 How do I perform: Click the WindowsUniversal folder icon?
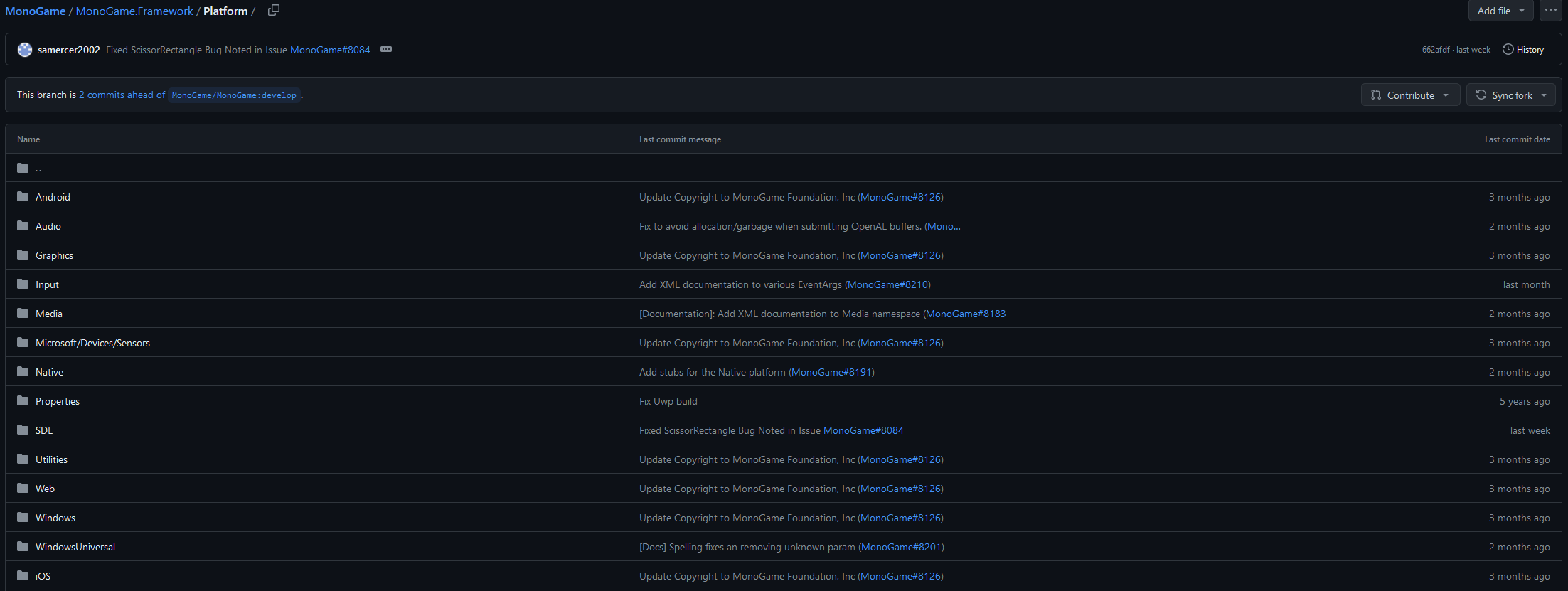(x=23, y=546)
